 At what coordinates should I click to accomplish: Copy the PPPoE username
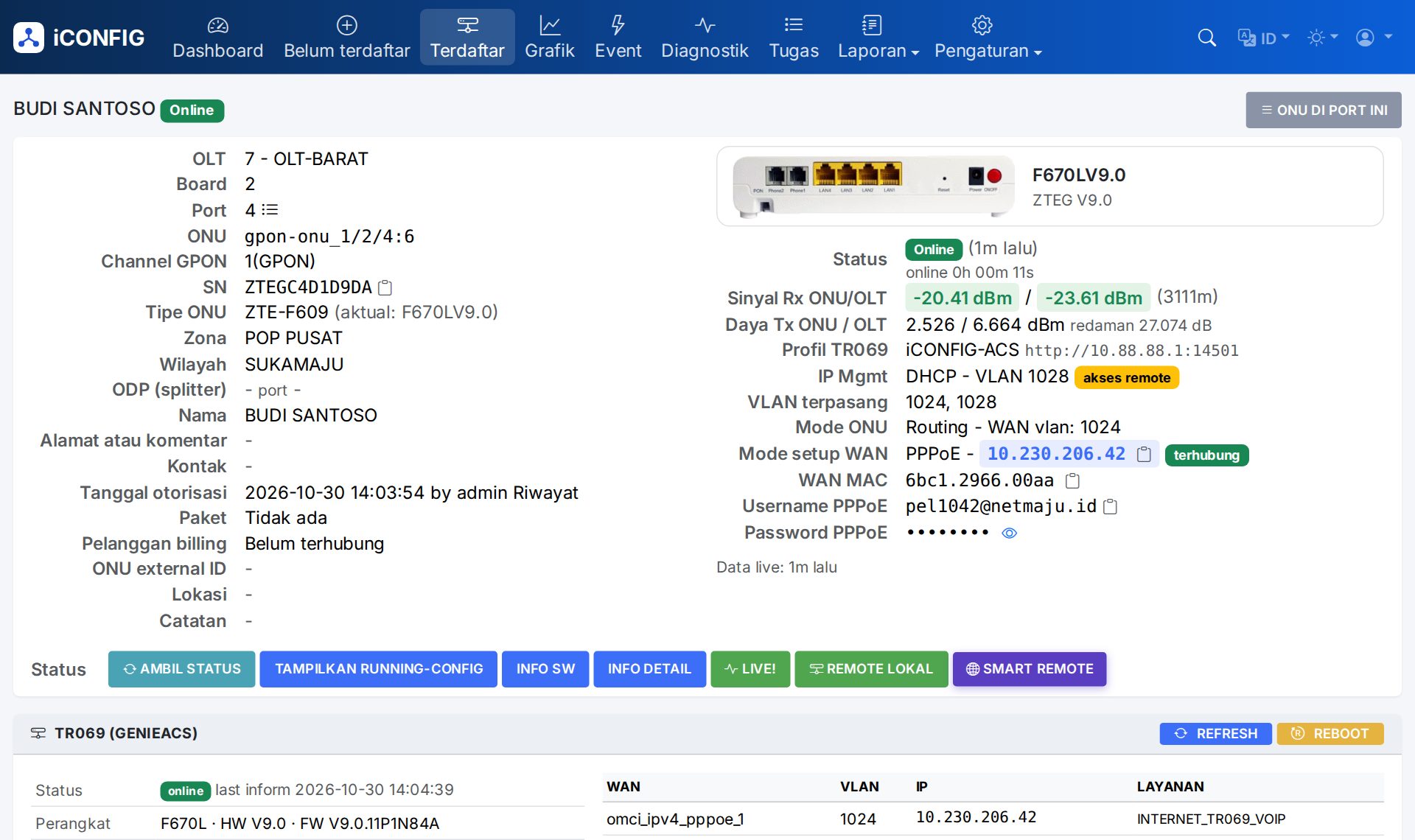pyautogui.click(x=1111, y=507)
